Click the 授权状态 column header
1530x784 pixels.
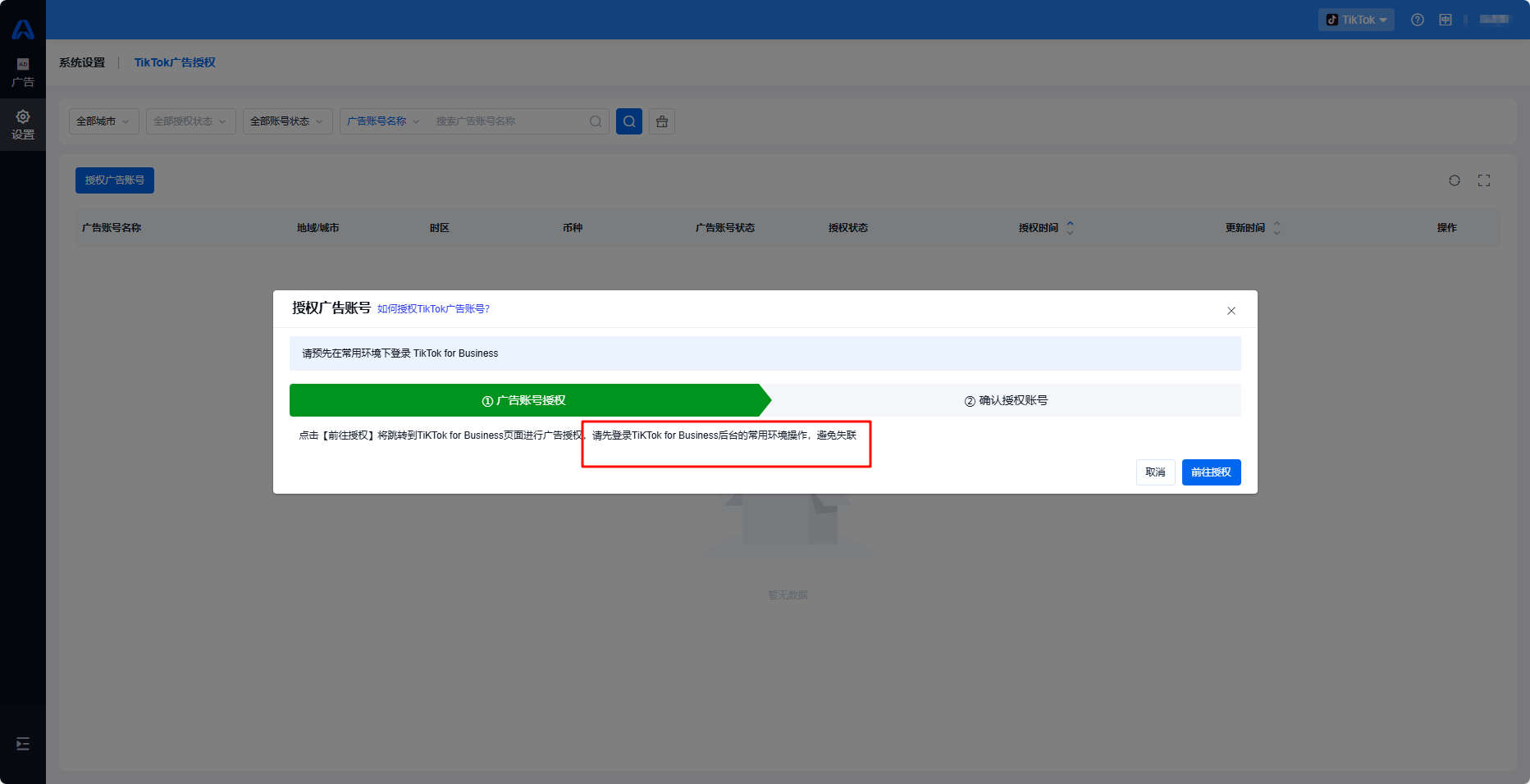tap(848, 228)
